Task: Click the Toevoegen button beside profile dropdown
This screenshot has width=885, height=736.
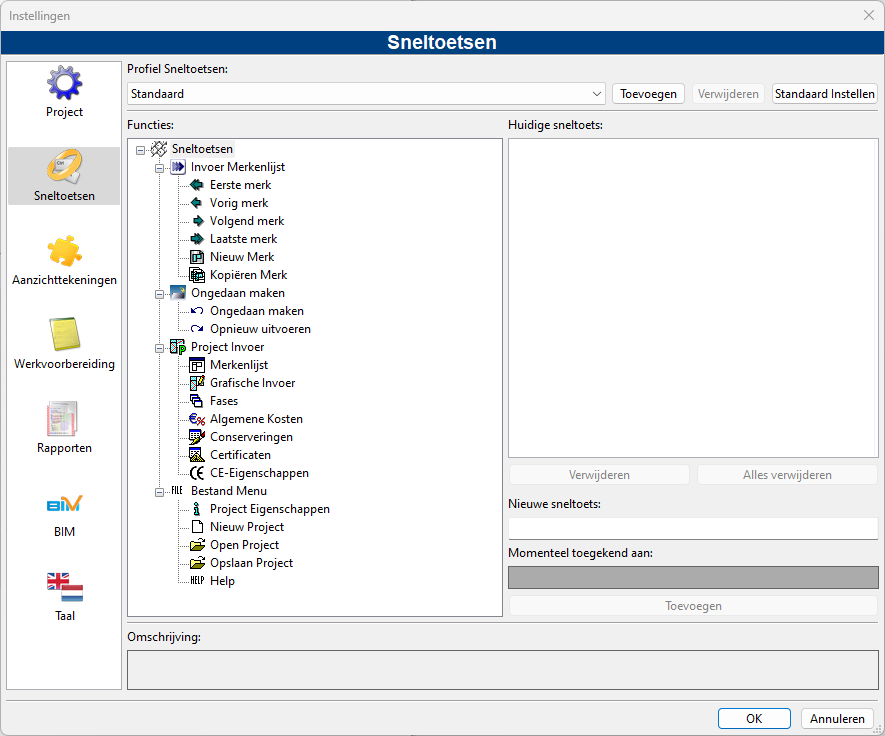Action: [648, 94]
